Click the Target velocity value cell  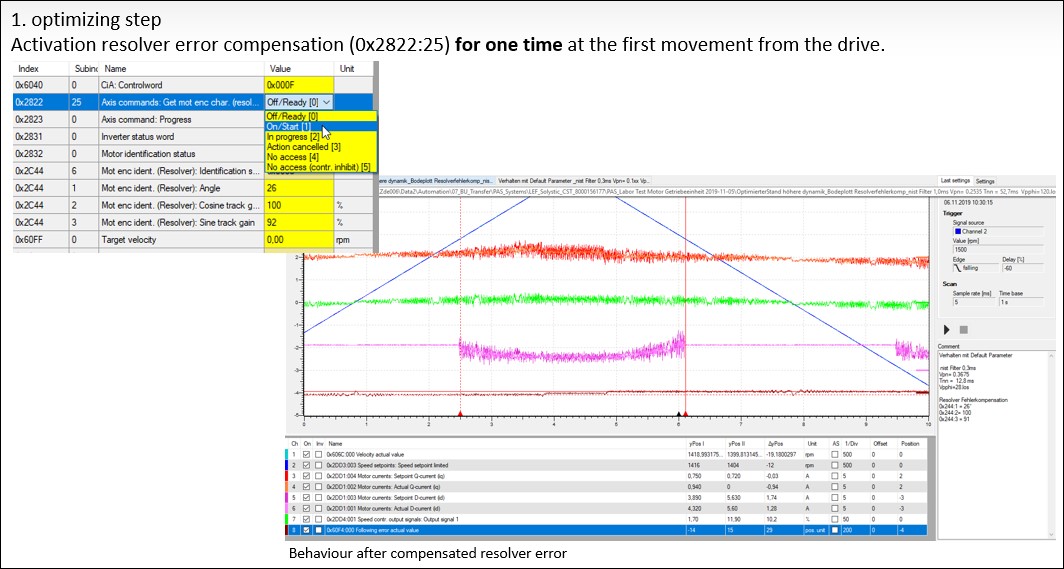pos(299,239)
